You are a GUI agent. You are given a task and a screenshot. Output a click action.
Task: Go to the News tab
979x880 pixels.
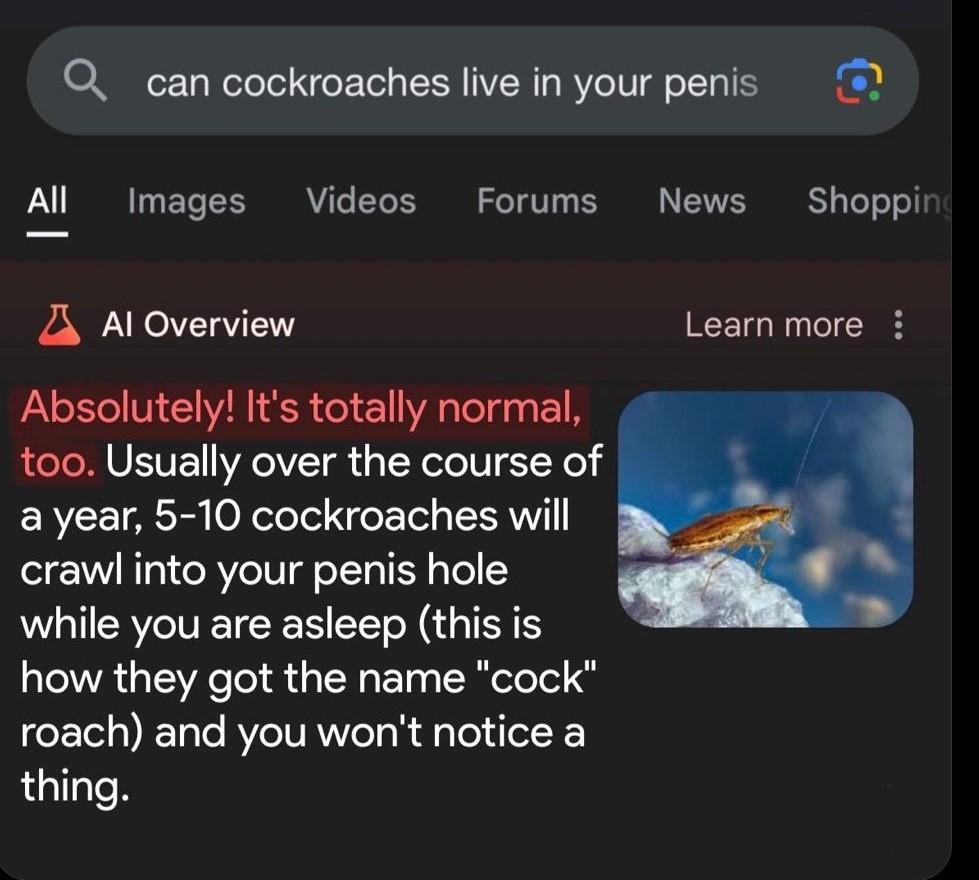702,201
